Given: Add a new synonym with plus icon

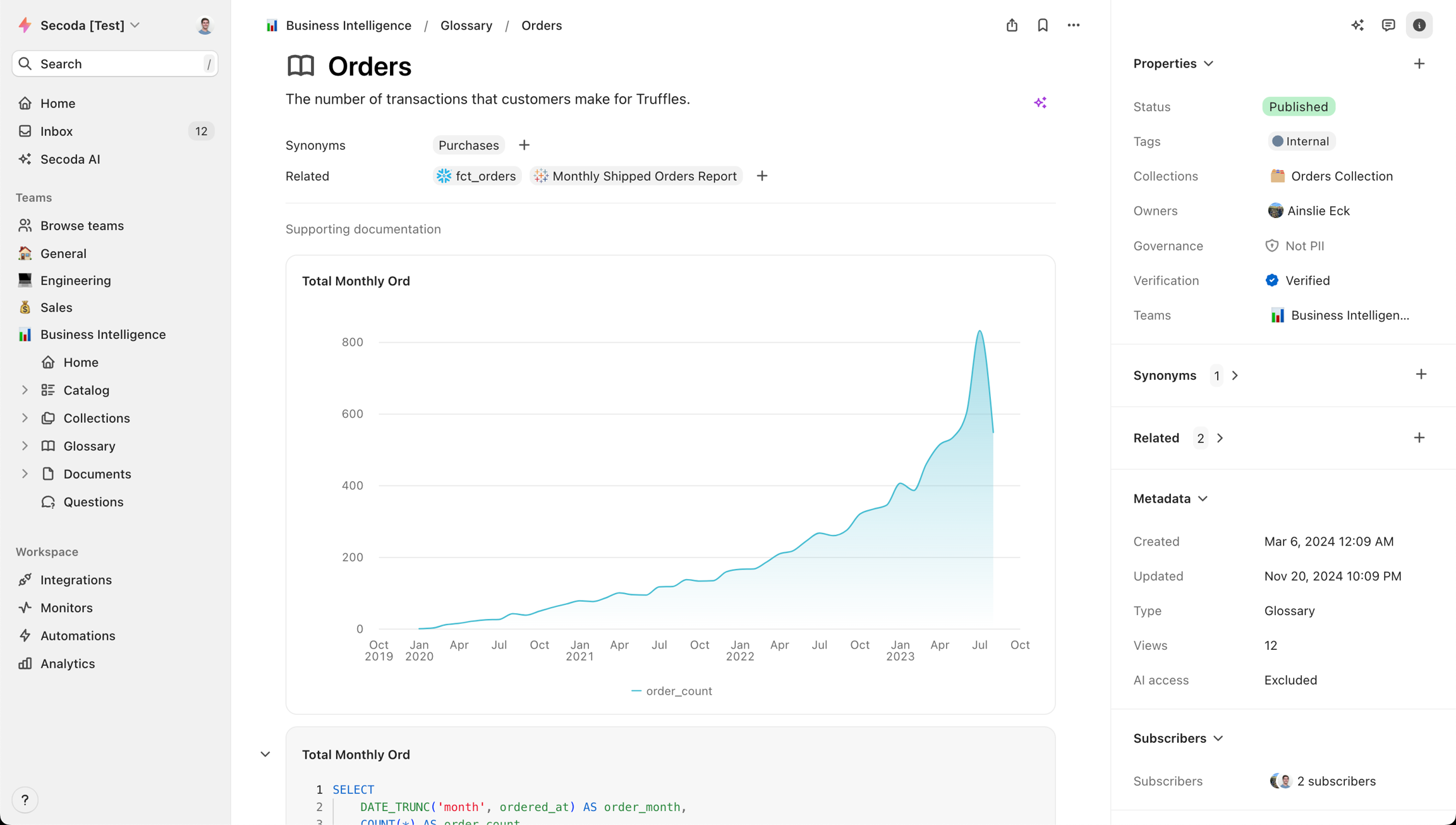Looking at the screenshot, I should 524,145.
